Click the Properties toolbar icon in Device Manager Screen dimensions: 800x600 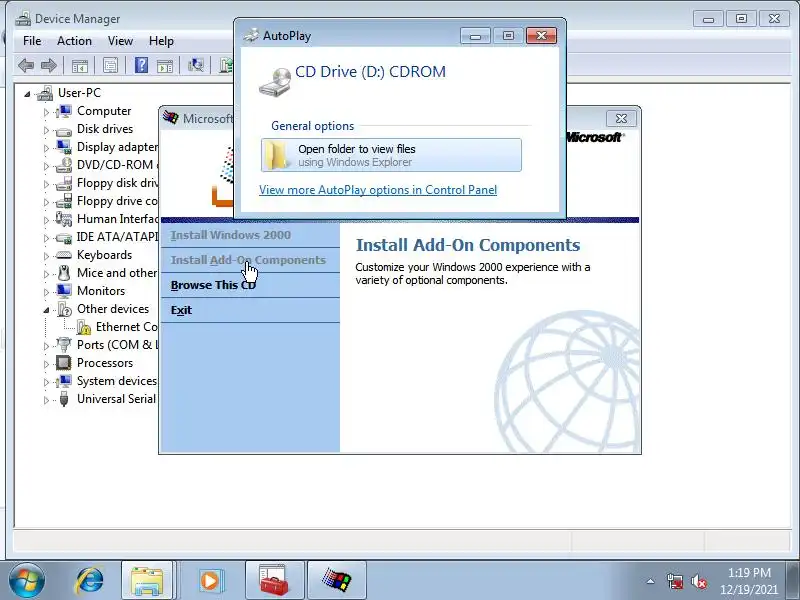[111, 65]
